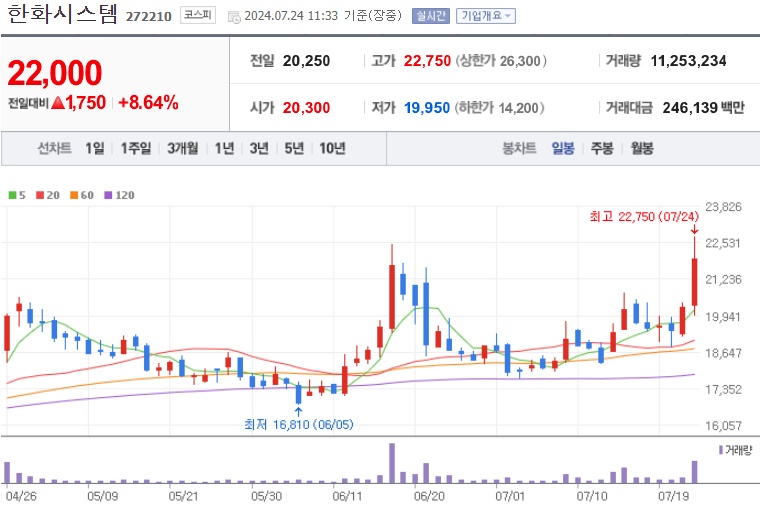
Task: Click the 고가 value 22,750 in the price table
Action: (427, 61)
